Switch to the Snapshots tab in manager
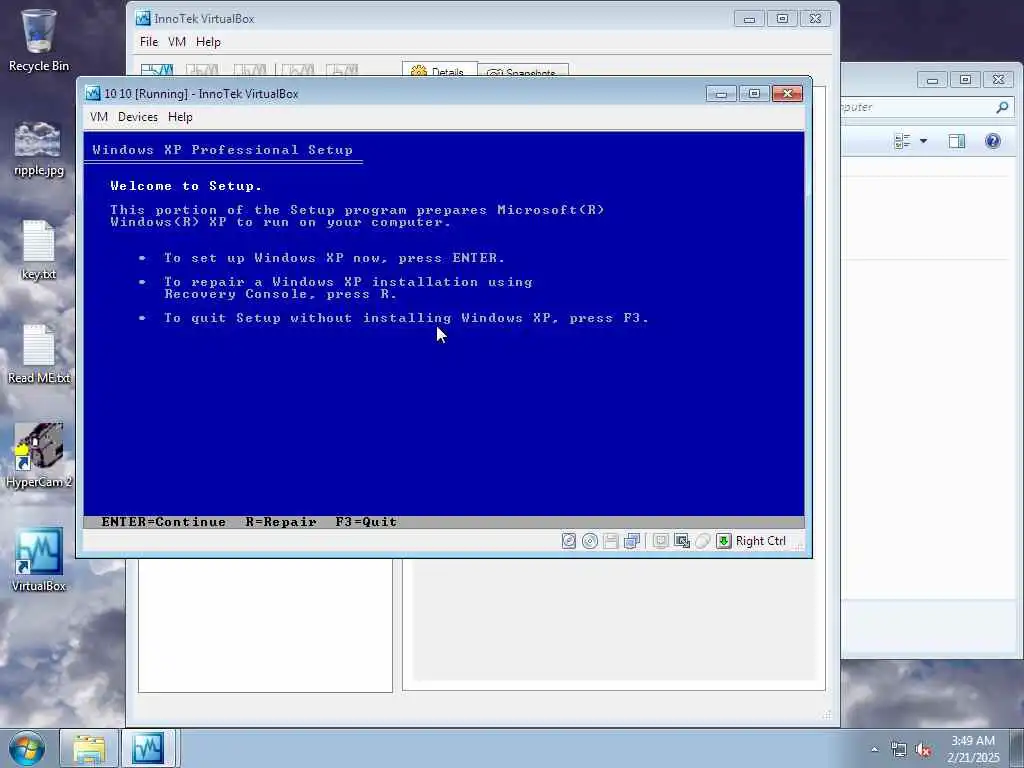1024x768 pixels. point(523,71)
